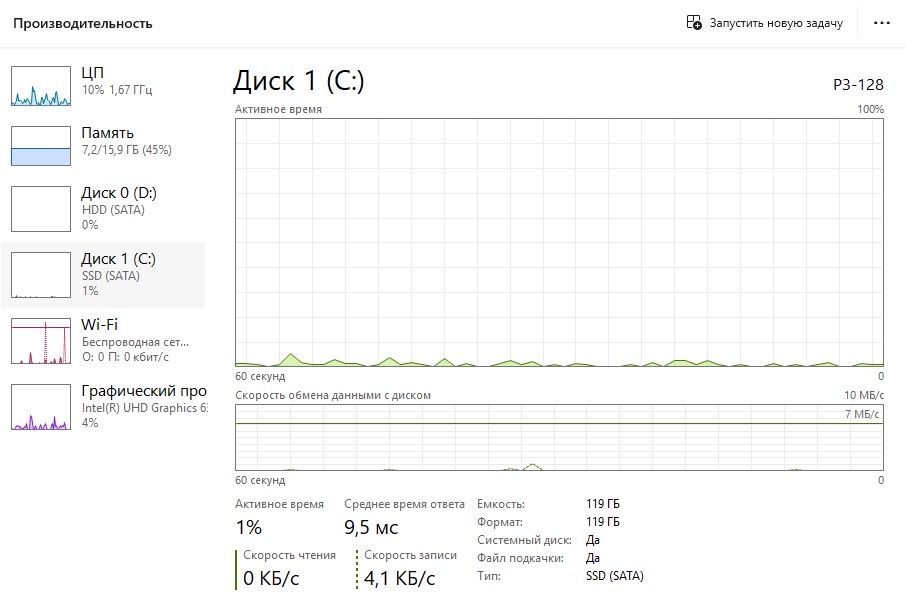Click the '10 МБ/с' scale label
The width and height of the screenshot is (905, 605).
(x=863, y=395)
